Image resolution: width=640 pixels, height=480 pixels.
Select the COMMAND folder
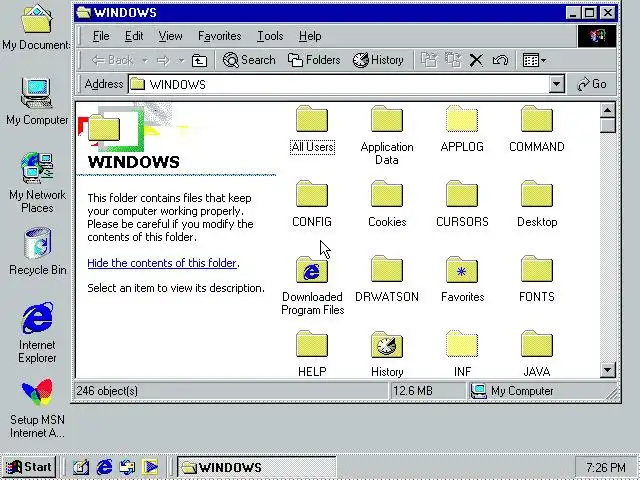[537, 129]
